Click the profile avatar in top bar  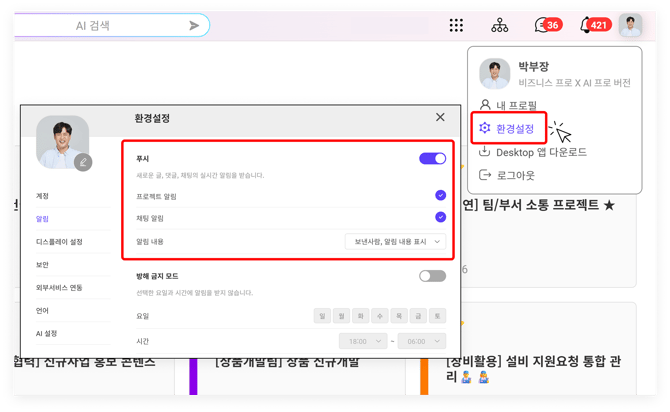(631, 25)
